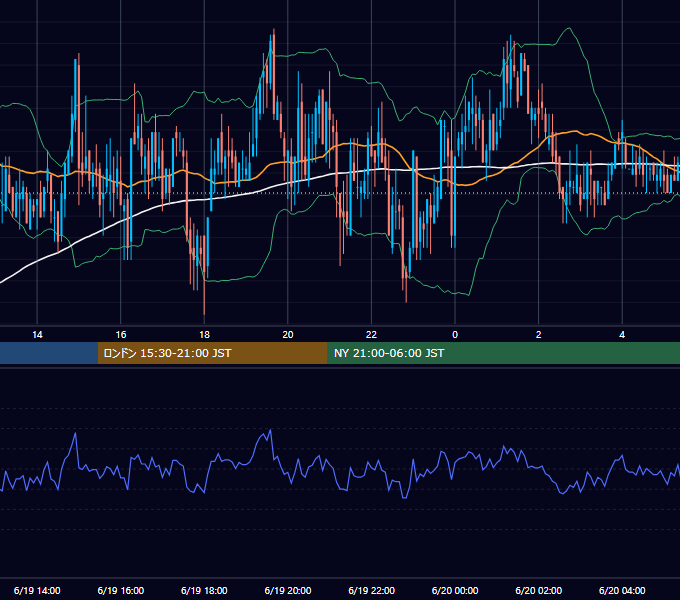Viewport: 680px width, 600px height.
Task: Click the 6/19 16:00 date label
Action: point(121,590)
